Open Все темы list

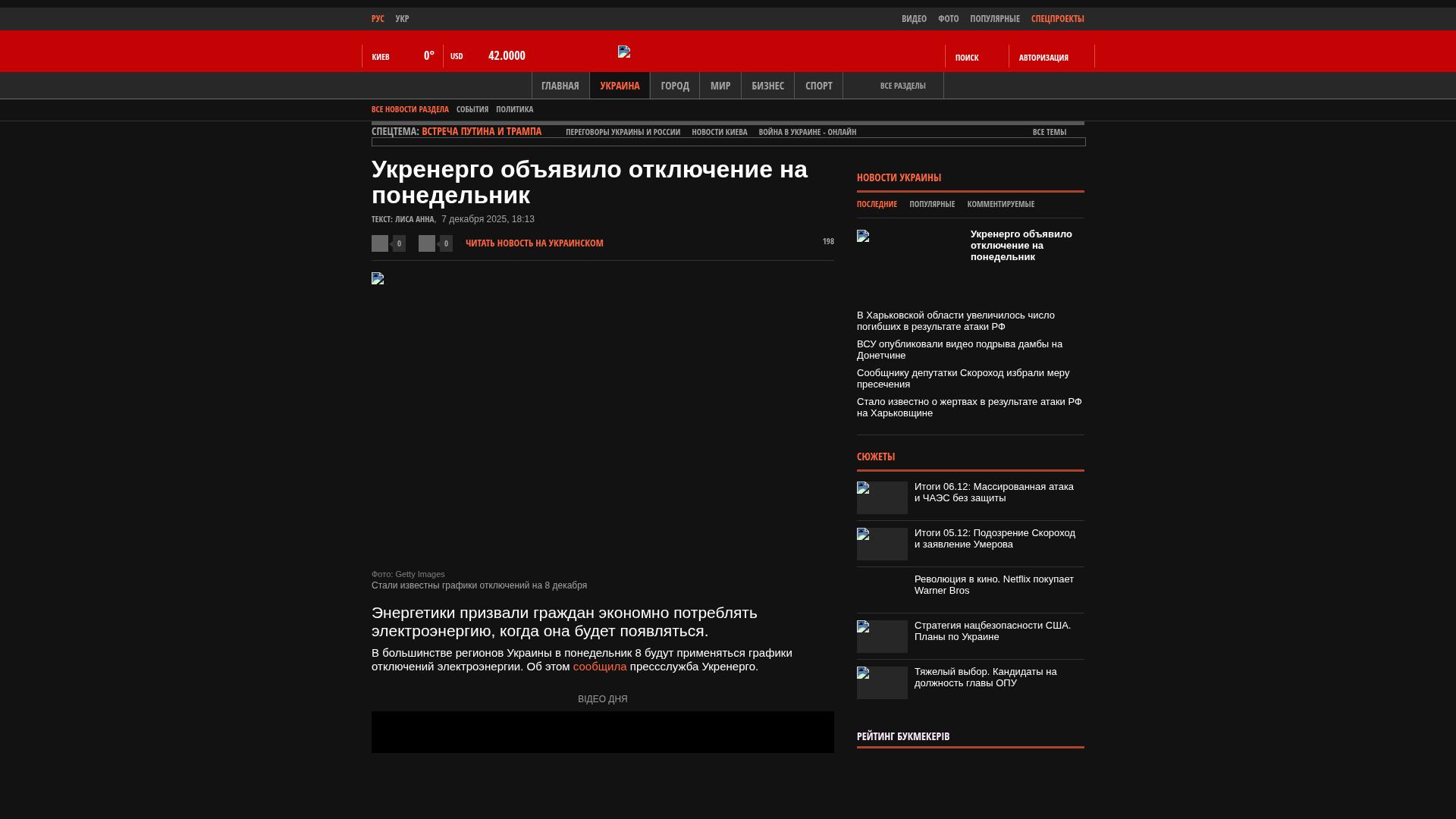coord(1049,132)
